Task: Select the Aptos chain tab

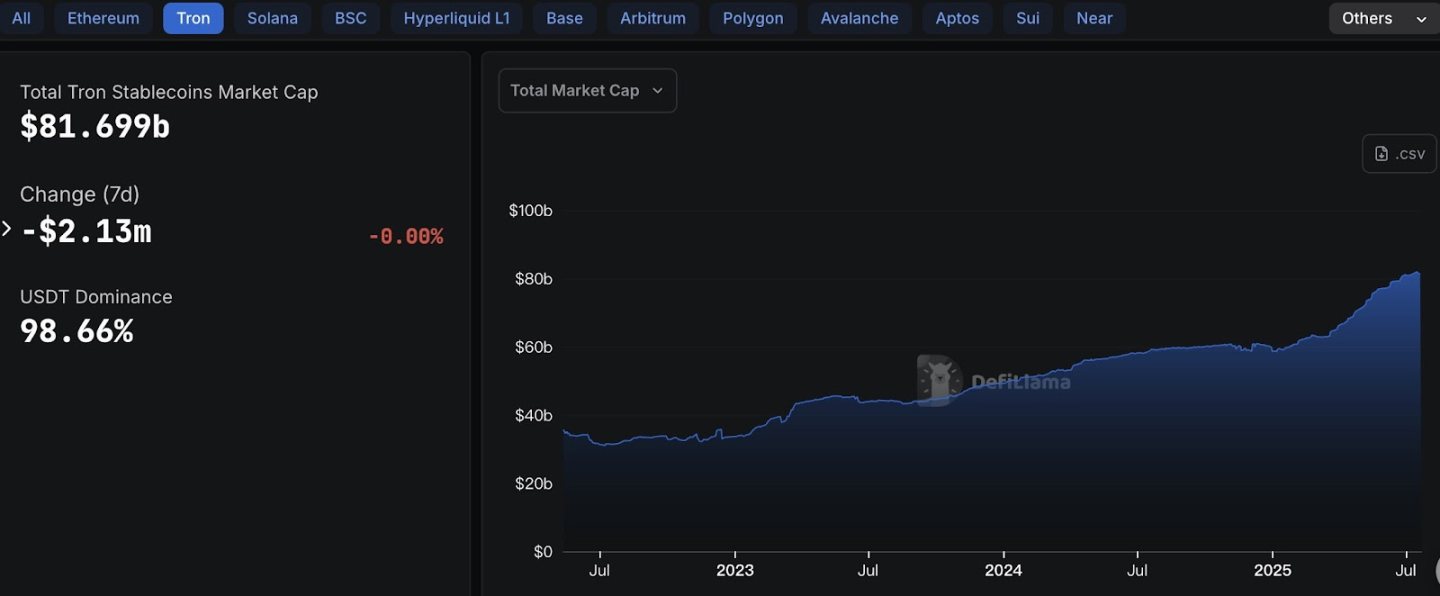Action: click(x=957, y=18)
